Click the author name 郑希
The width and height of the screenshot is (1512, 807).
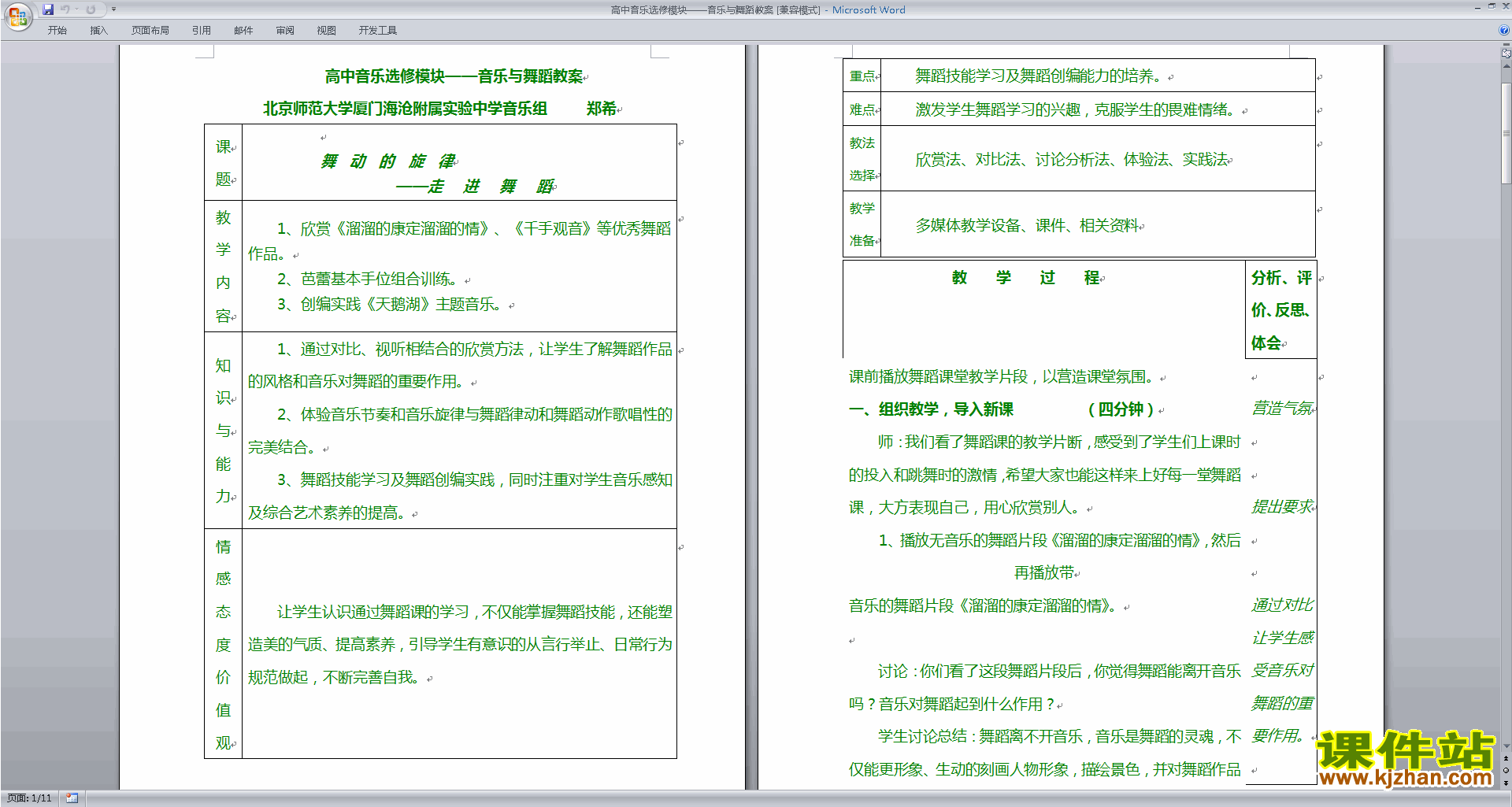[601, 109]
